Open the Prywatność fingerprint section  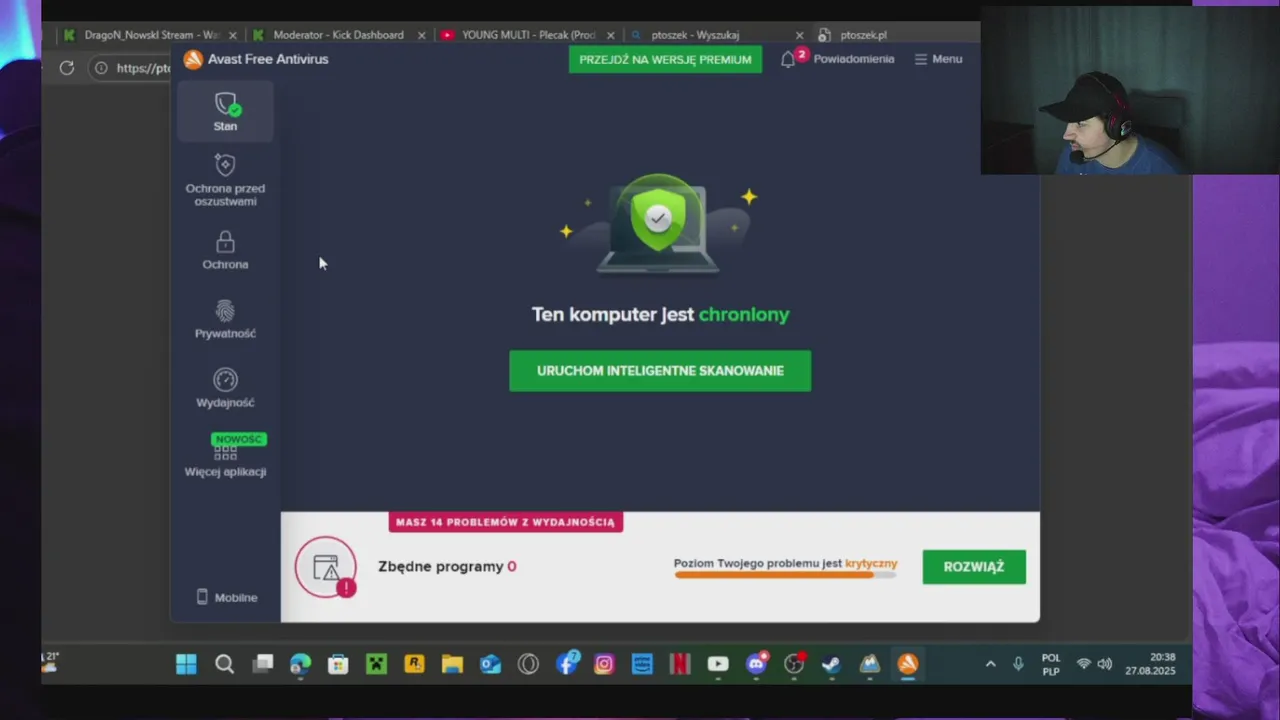pos(225,319)
